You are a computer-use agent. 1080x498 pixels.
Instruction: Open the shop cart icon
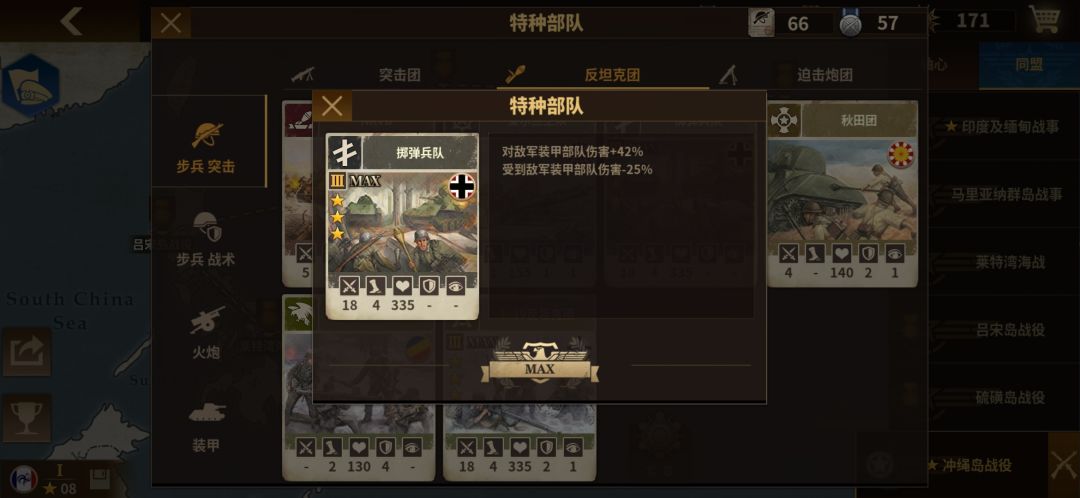(1044, 19)
